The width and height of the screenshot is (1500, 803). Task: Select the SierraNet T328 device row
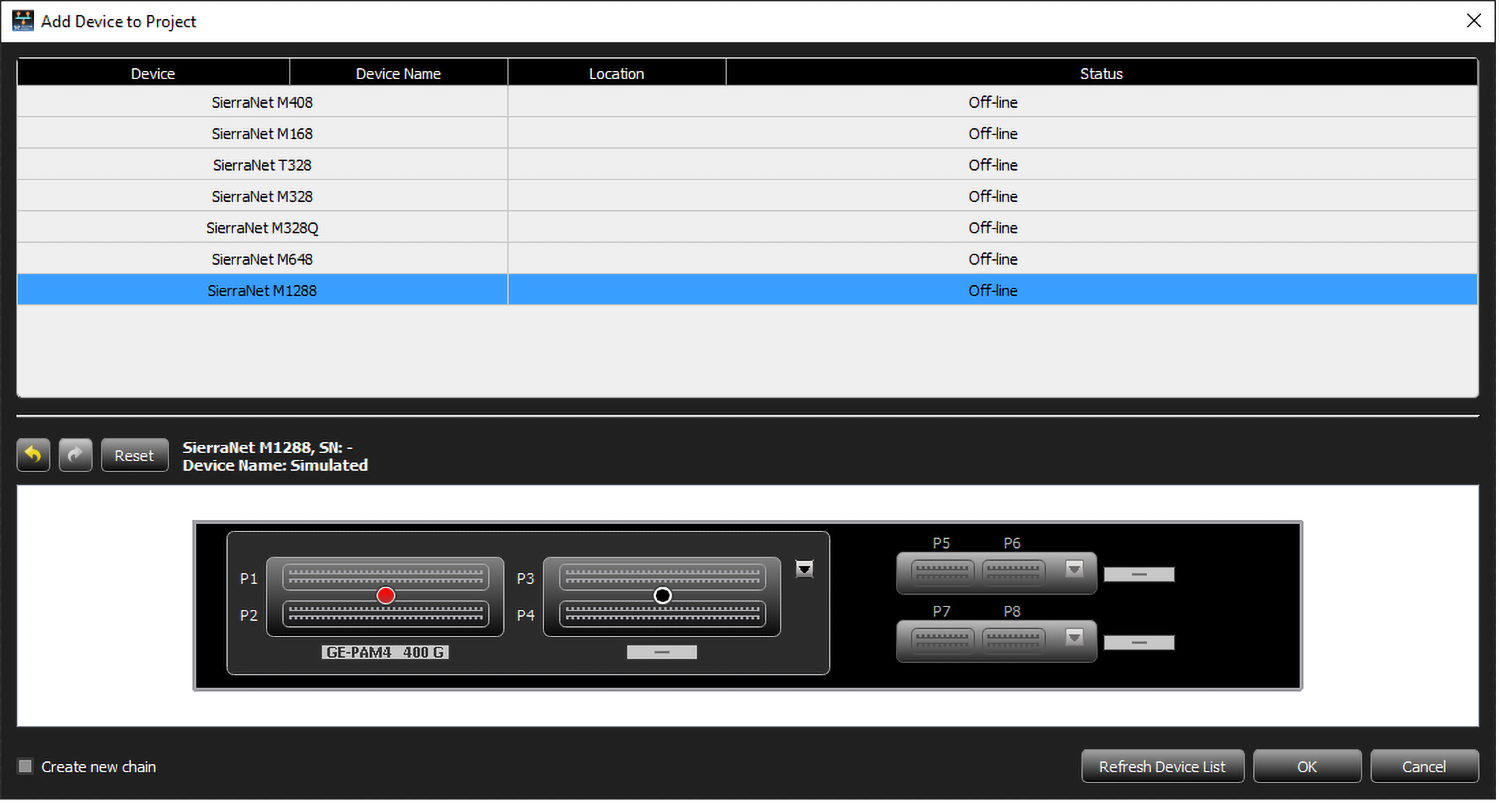[748, 165]
